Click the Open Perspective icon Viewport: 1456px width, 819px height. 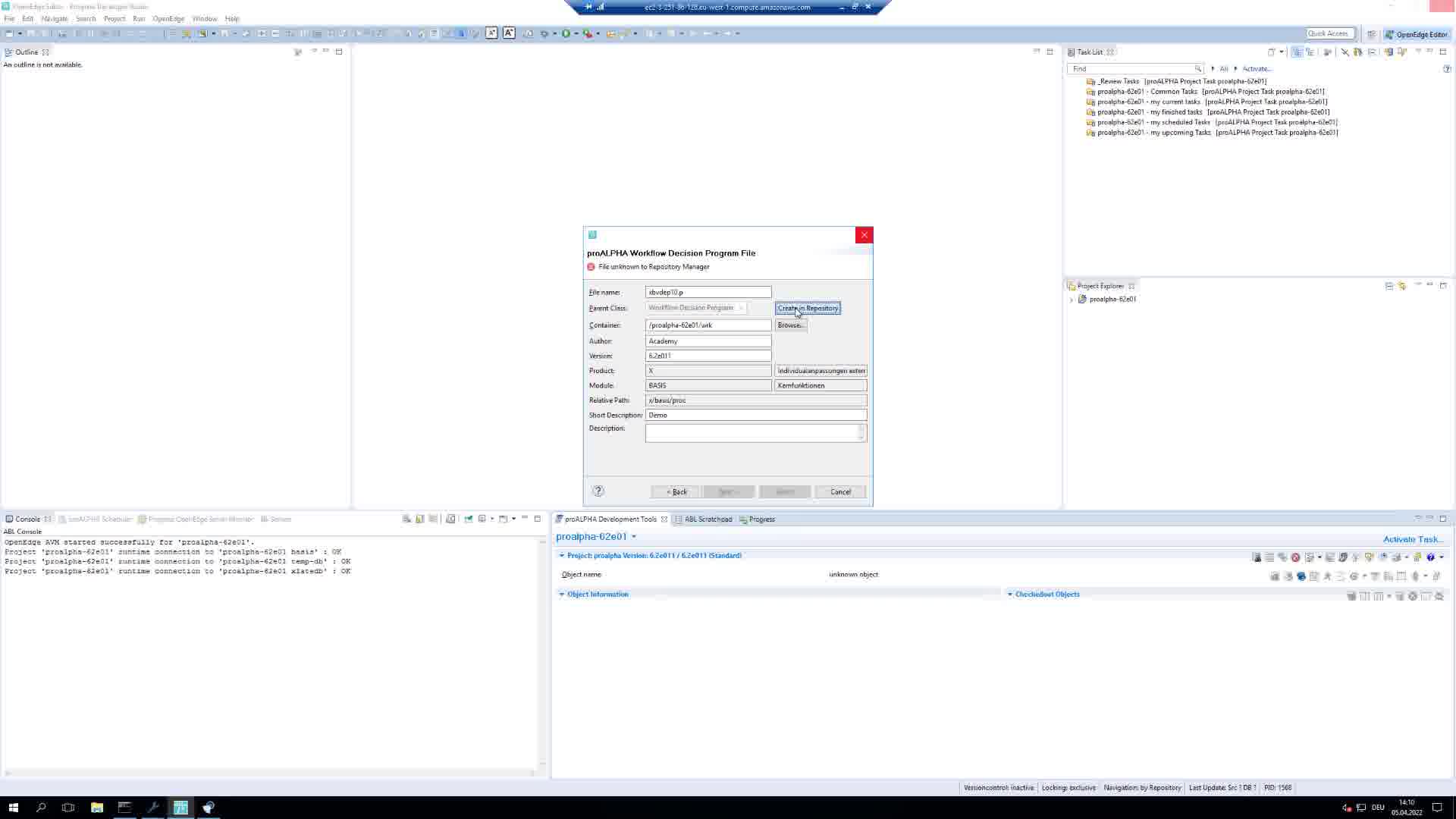click(1371, 34)
